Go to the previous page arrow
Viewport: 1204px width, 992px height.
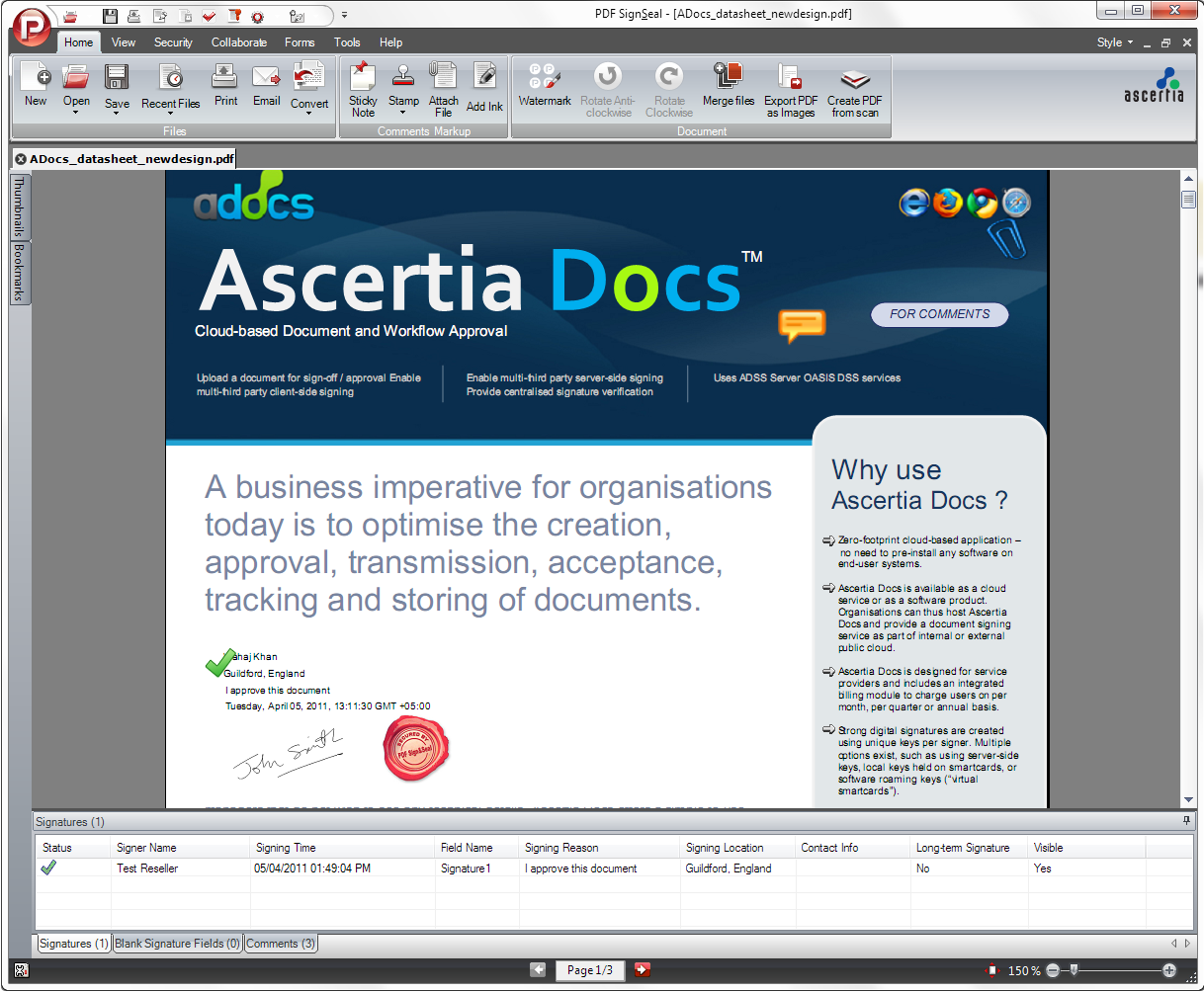click(538, 970)
